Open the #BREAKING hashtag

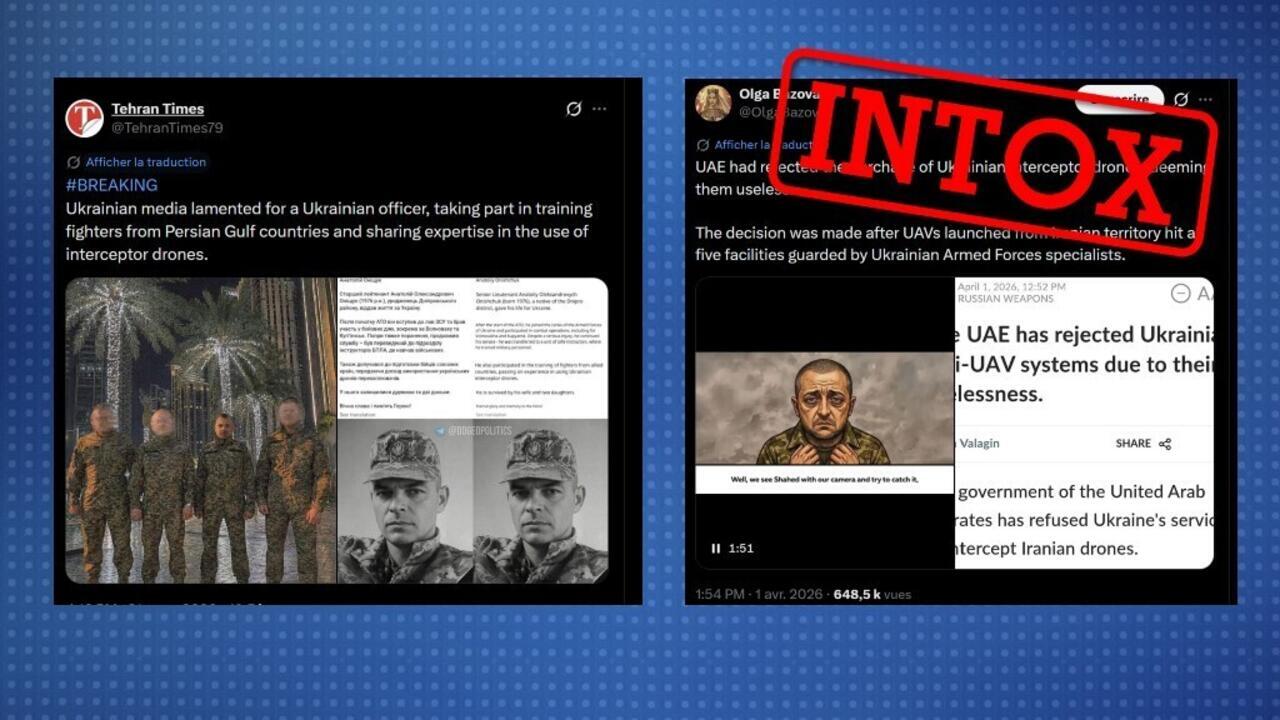[111, 185]
